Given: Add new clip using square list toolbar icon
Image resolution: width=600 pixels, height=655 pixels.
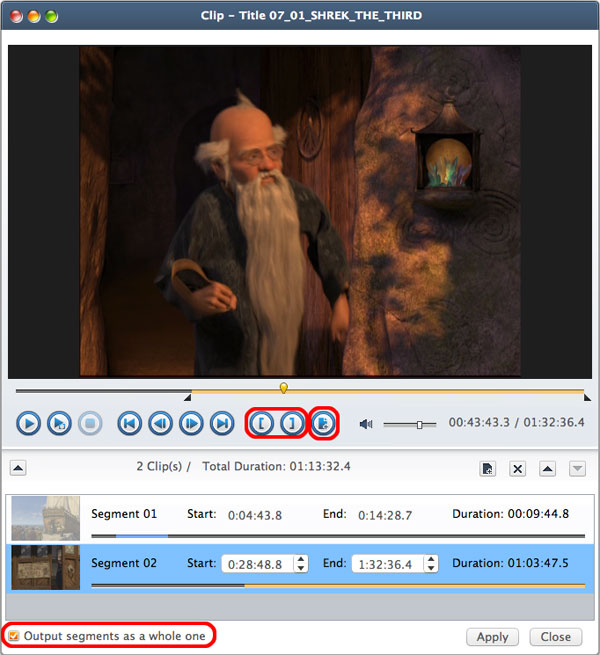Looking at the screenshot, I should pyautogui.click(x=487, y=469).
